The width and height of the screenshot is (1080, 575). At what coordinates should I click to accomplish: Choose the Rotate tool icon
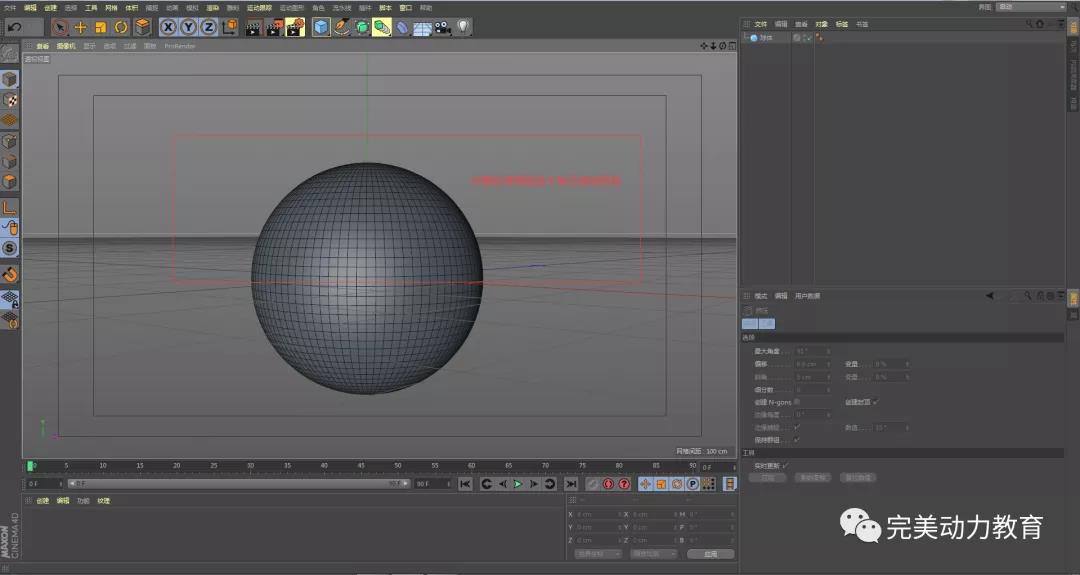121,27
